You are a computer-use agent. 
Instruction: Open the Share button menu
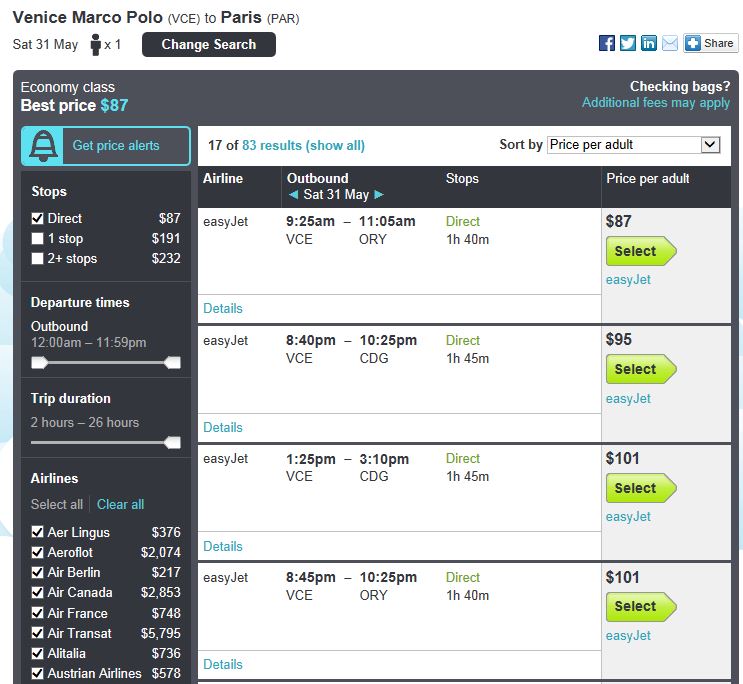[x=710, y=43]
